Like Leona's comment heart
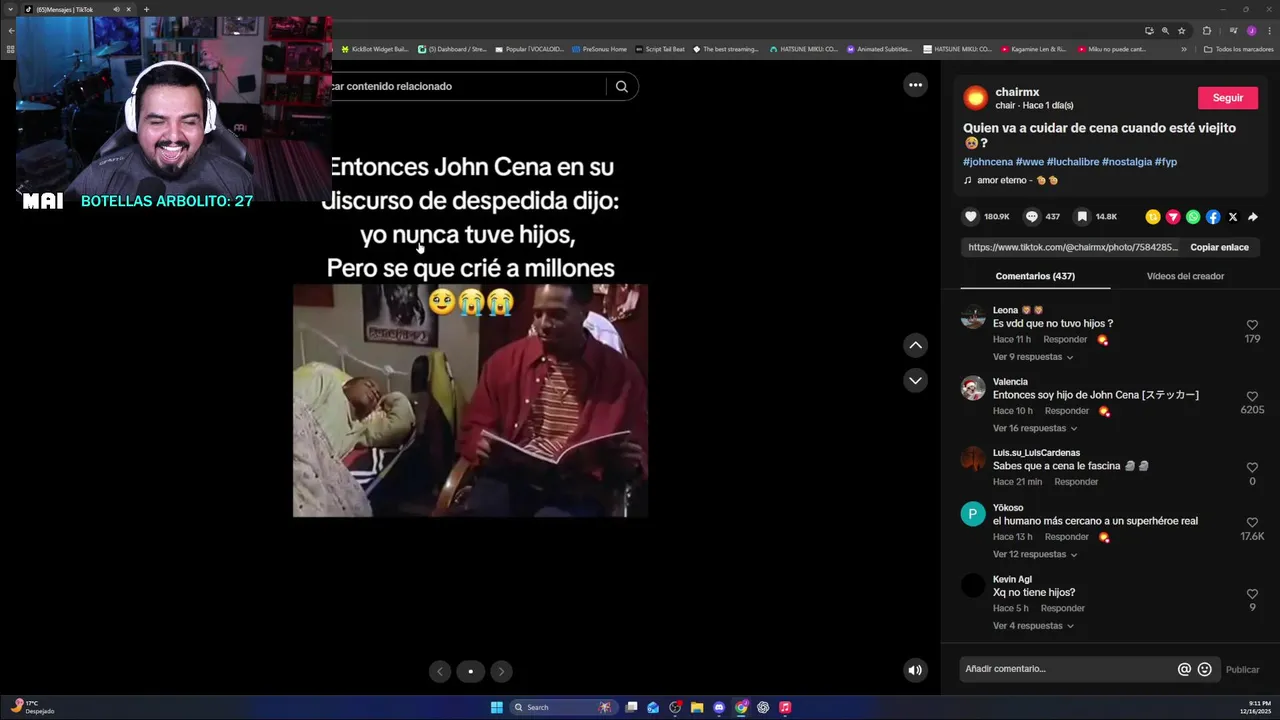Image resolution: width=1280 pixels, height=720 pixels. click(x=1252, y=325)
